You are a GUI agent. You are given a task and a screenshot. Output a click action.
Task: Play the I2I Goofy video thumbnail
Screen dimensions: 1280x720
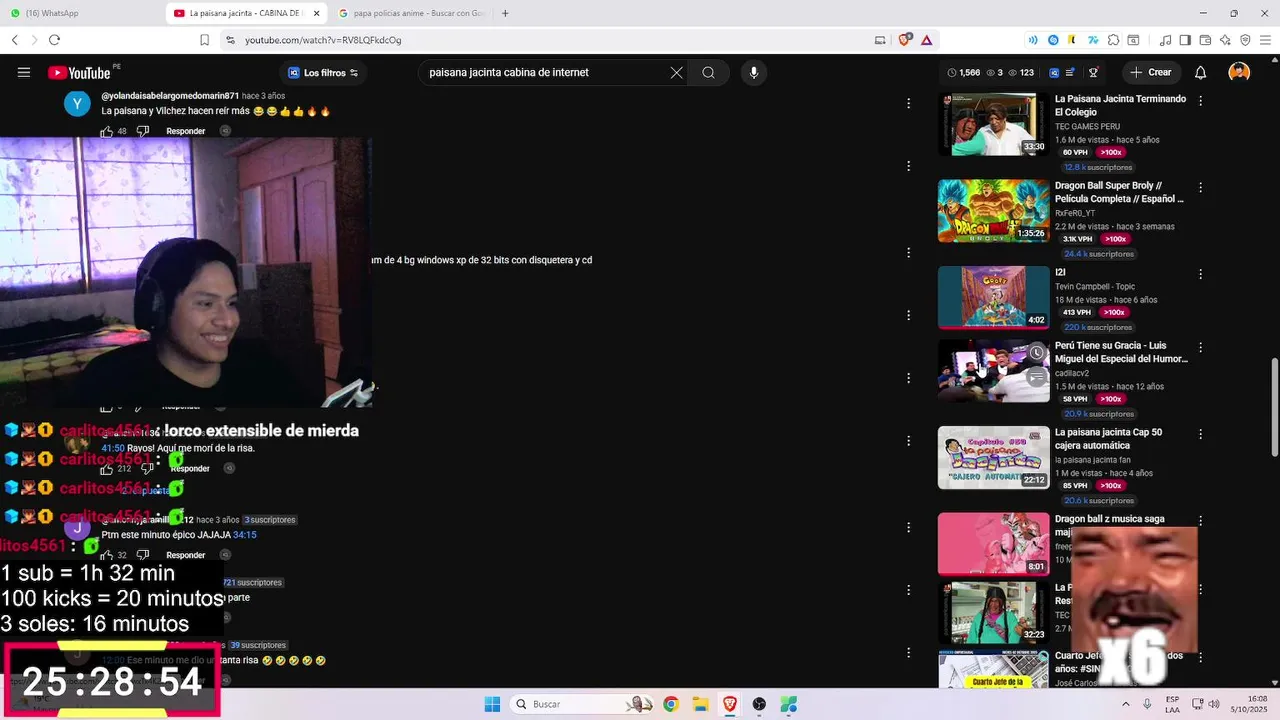tap(994, 298)
